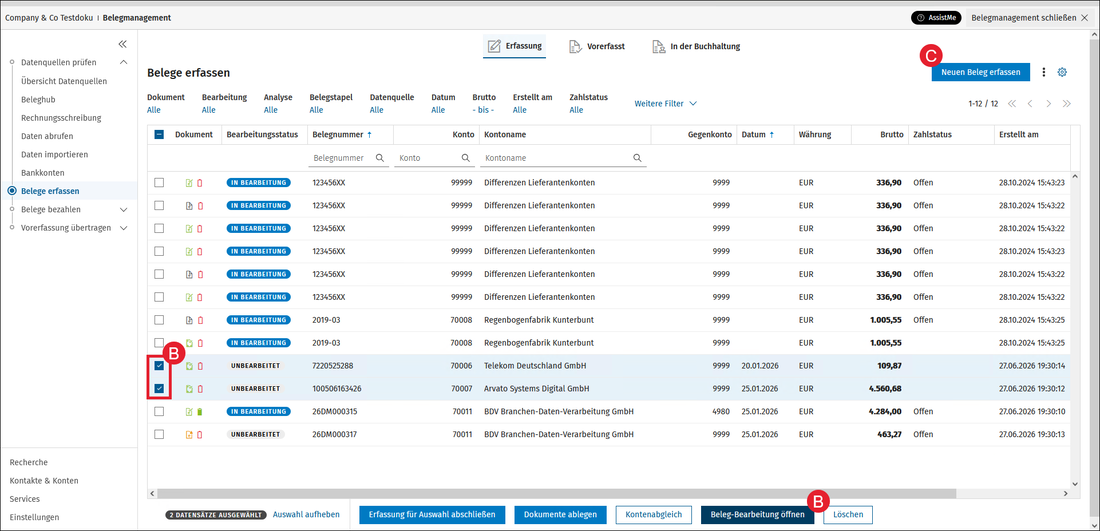Check the 26DM000317 row checkbox

tap(159, 434)
